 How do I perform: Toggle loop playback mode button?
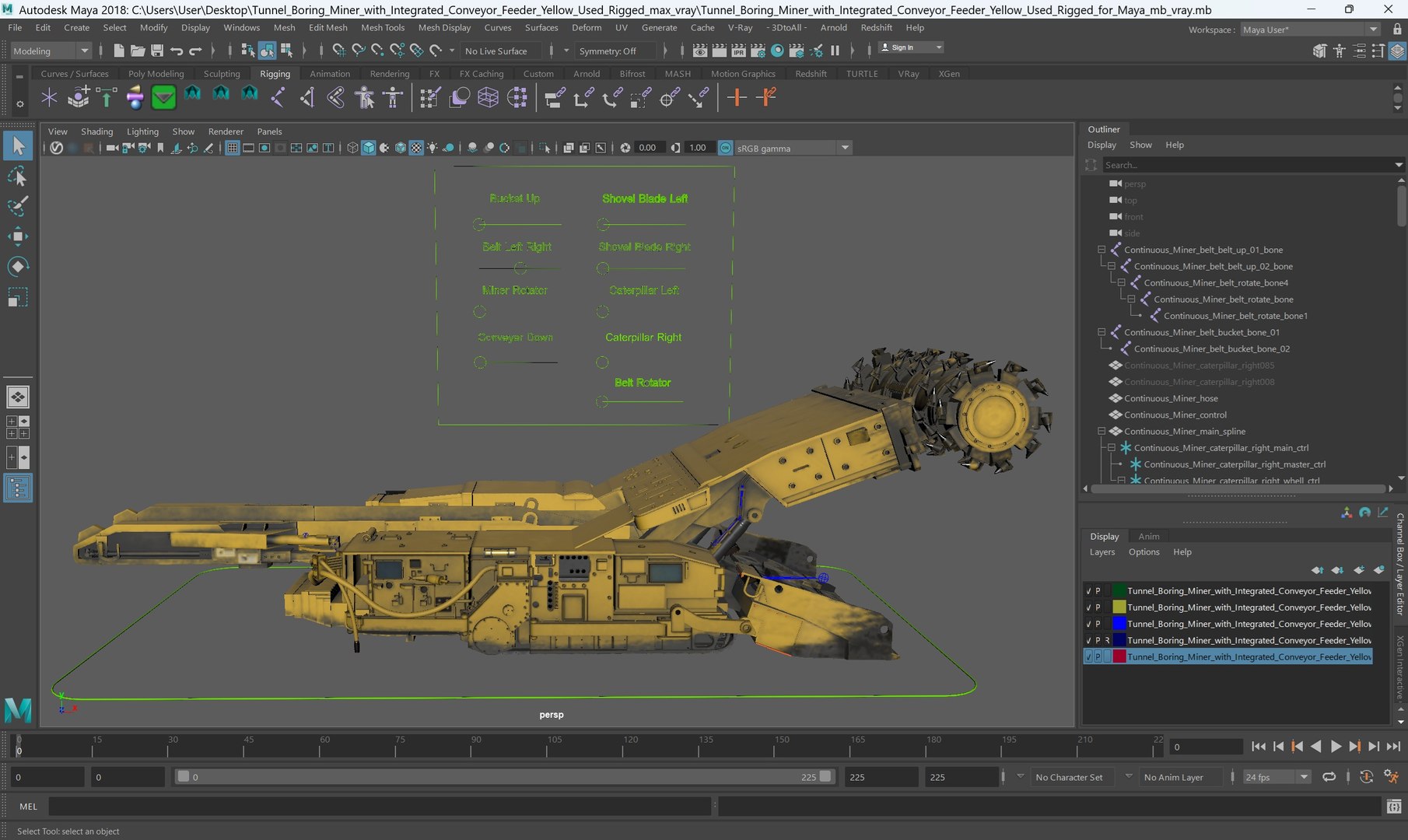[1329, 777]
